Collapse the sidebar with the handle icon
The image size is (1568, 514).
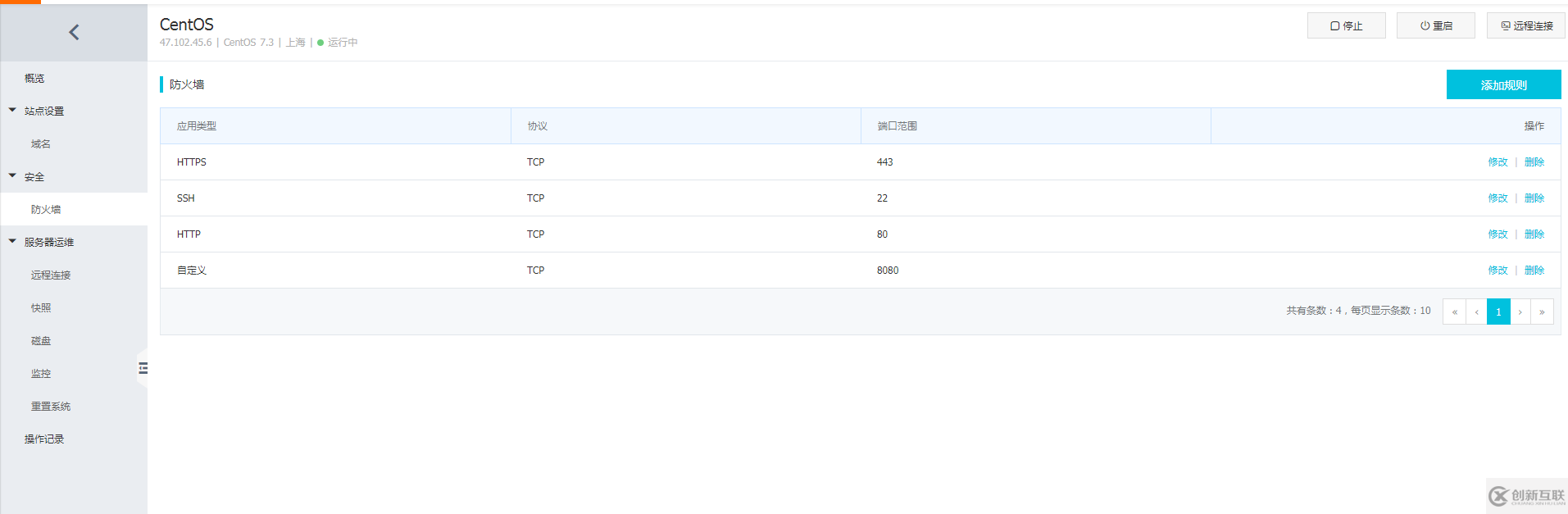tap(143, 368)
